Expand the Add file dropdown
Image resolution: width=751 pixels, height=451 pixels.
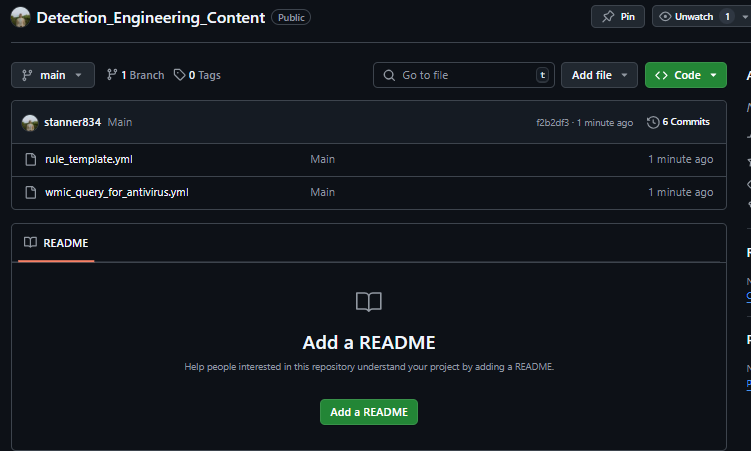(x=599, y=75)
